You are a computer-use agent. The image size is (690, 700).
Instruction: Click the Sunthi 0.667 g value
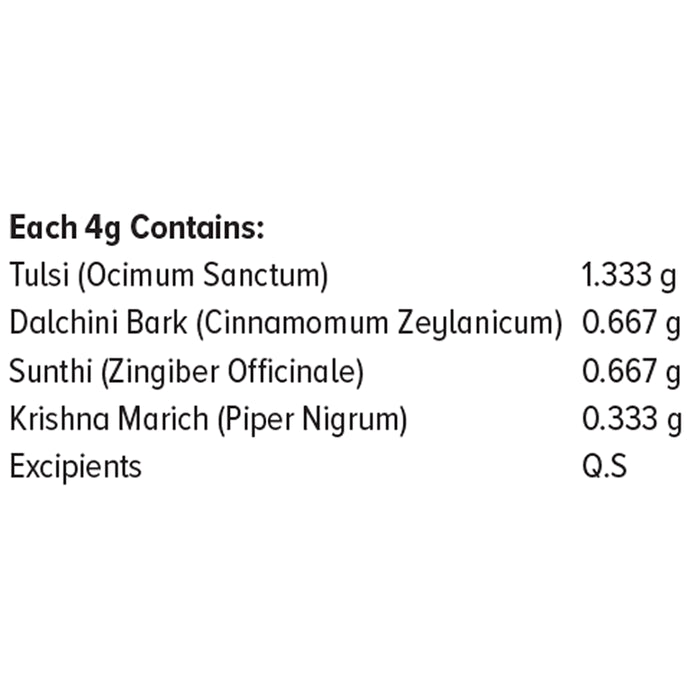[632, 371]
